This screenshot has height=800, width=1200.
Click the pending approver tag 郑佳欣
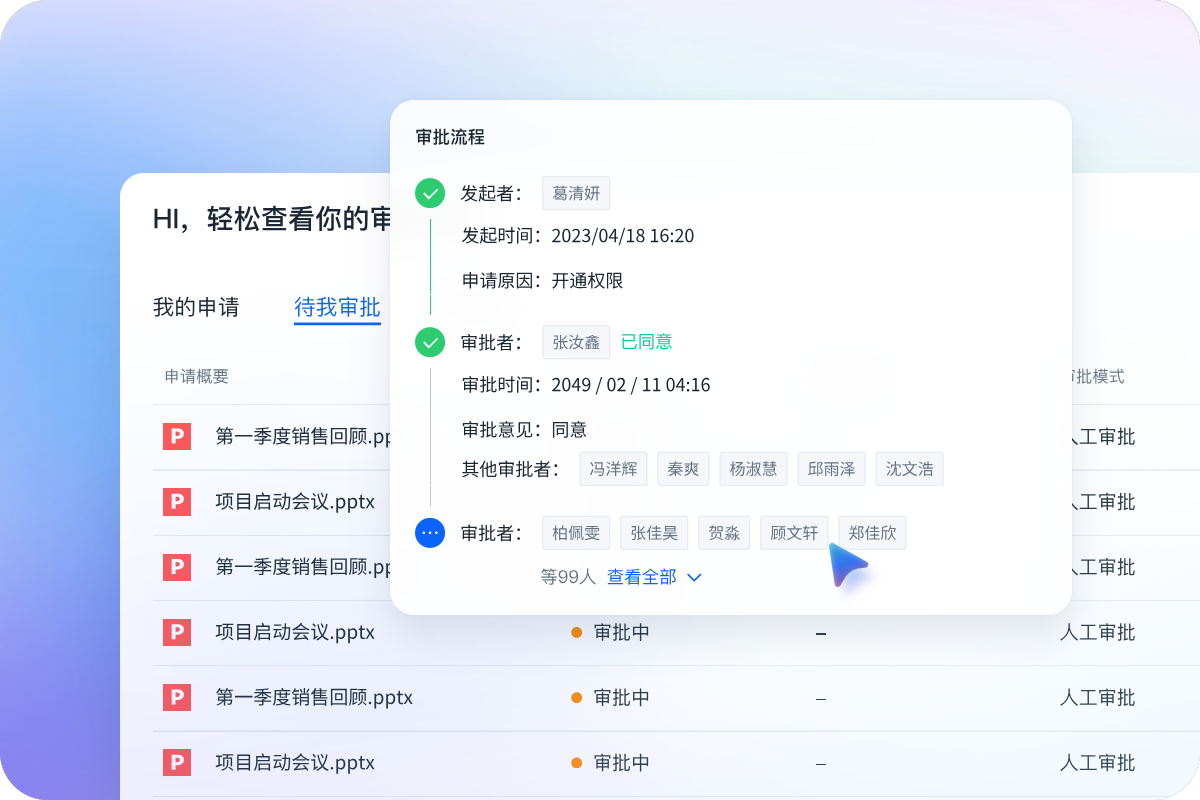tap(872, 533)
